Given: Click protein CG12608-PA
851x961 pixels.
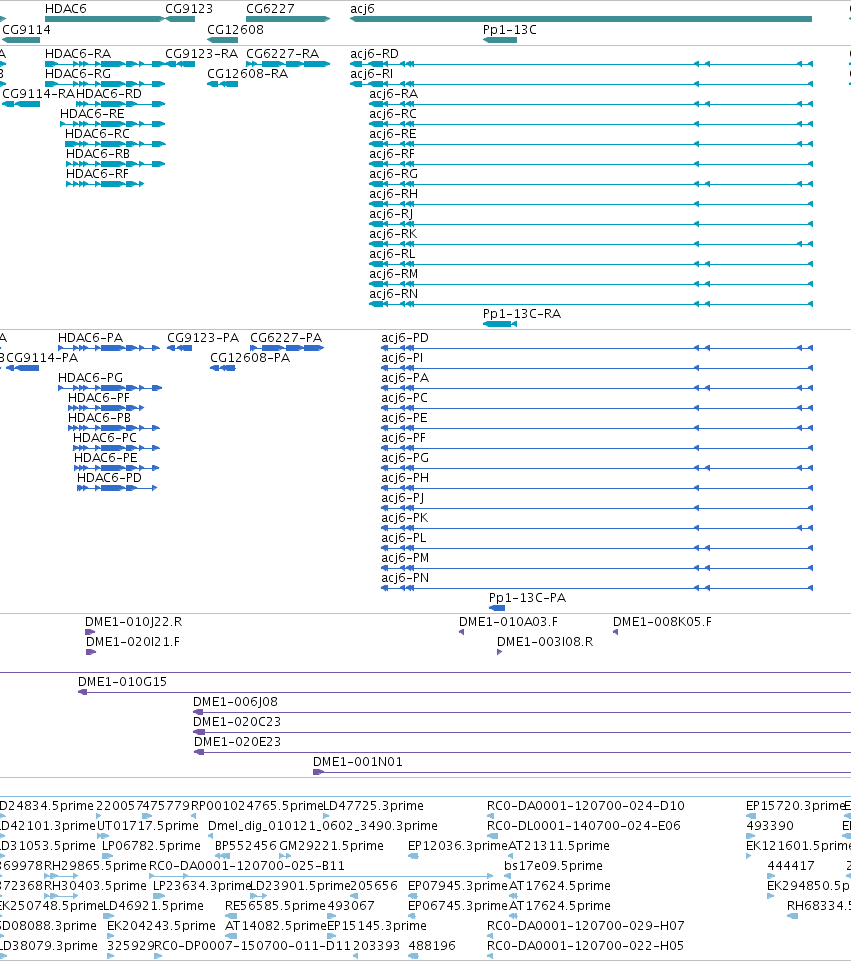Looking at the screenshot, I should (250, 358).
